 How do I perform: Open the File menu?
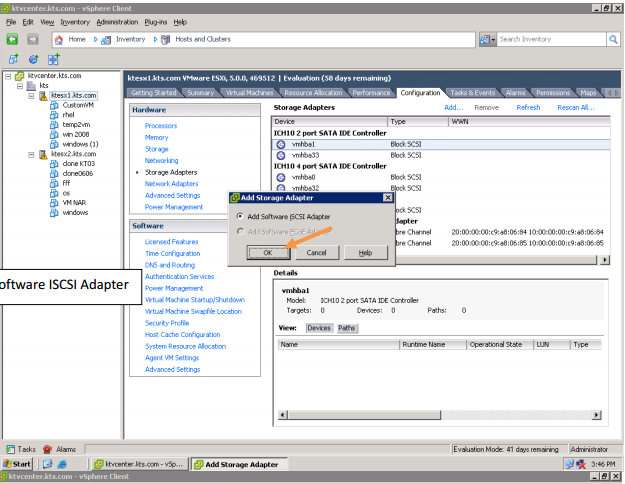click(x=11, y=22)
